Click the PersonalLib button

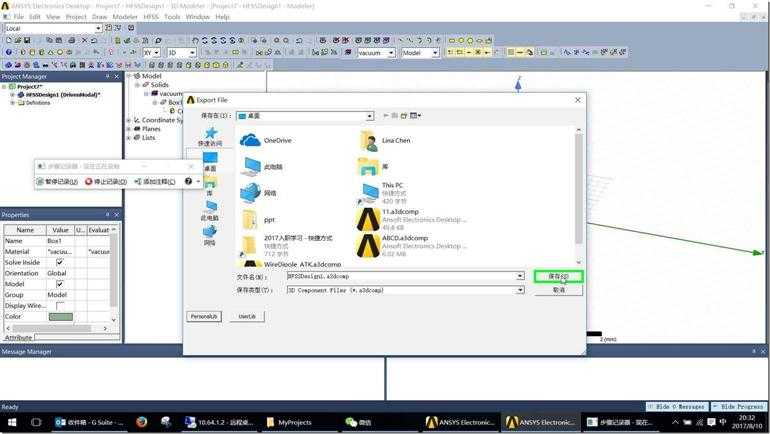204,317
